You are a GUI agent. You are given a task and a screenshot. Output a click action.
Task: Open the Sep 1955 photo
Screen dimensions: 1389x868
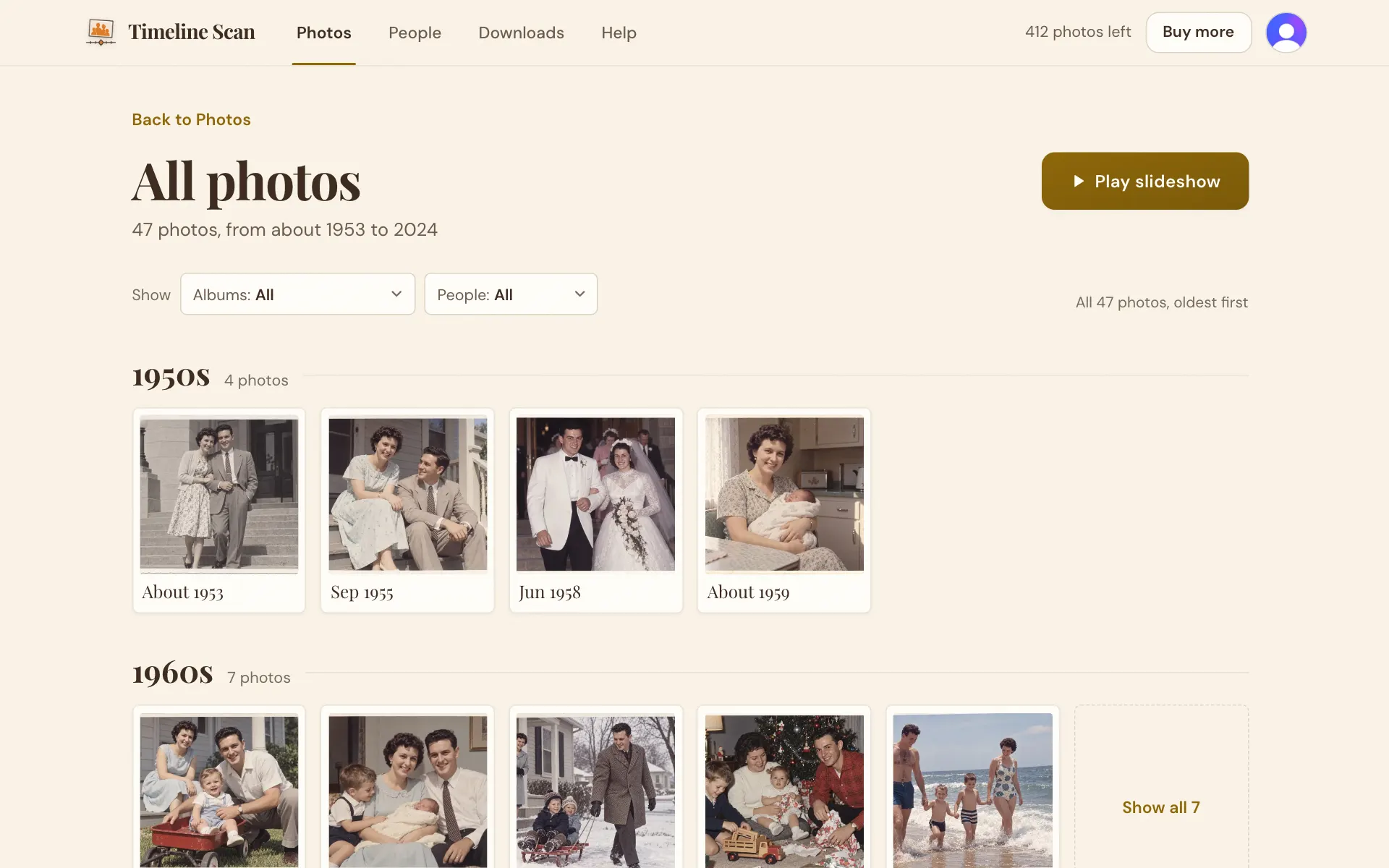point(407,511)
